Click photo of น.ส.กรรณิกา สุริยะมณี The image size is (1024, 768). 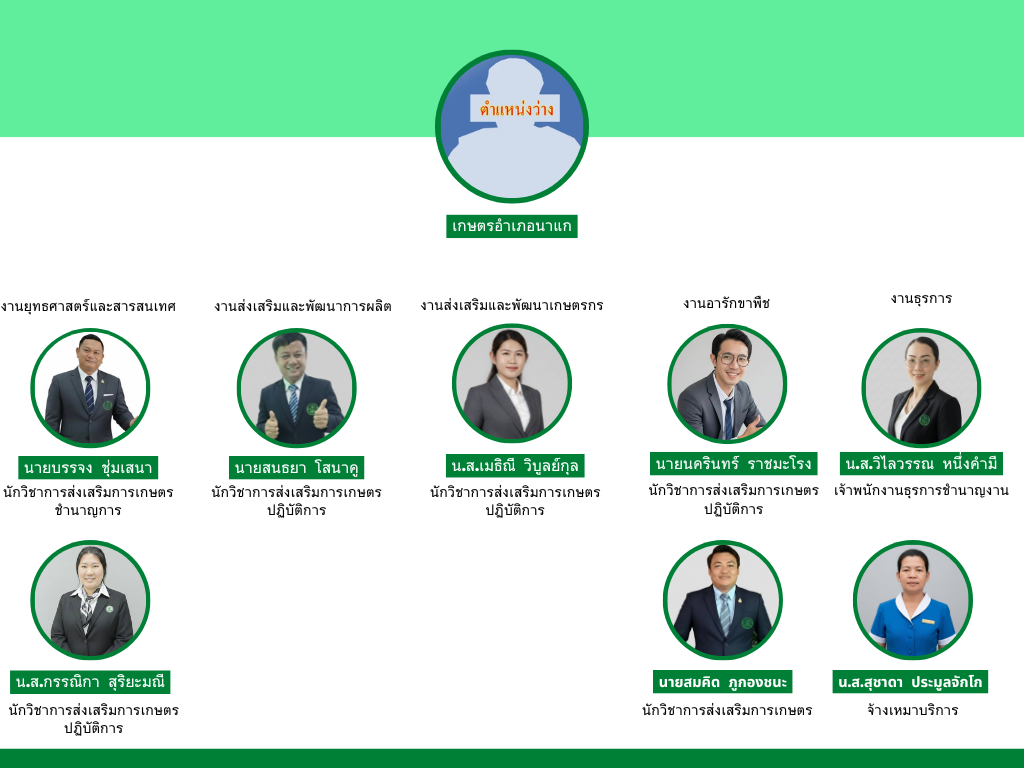coord(90,600)
